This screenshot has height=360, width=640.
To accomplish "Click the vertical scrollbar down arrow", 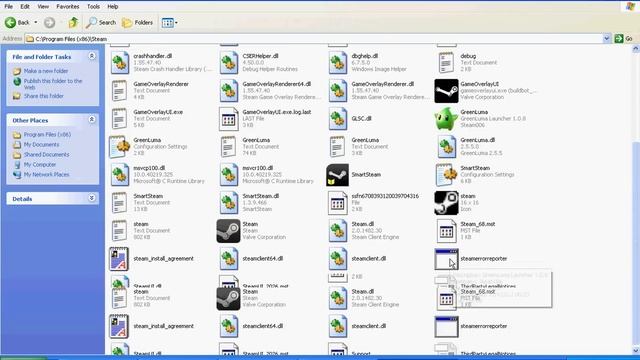I will tap(636, 351).
